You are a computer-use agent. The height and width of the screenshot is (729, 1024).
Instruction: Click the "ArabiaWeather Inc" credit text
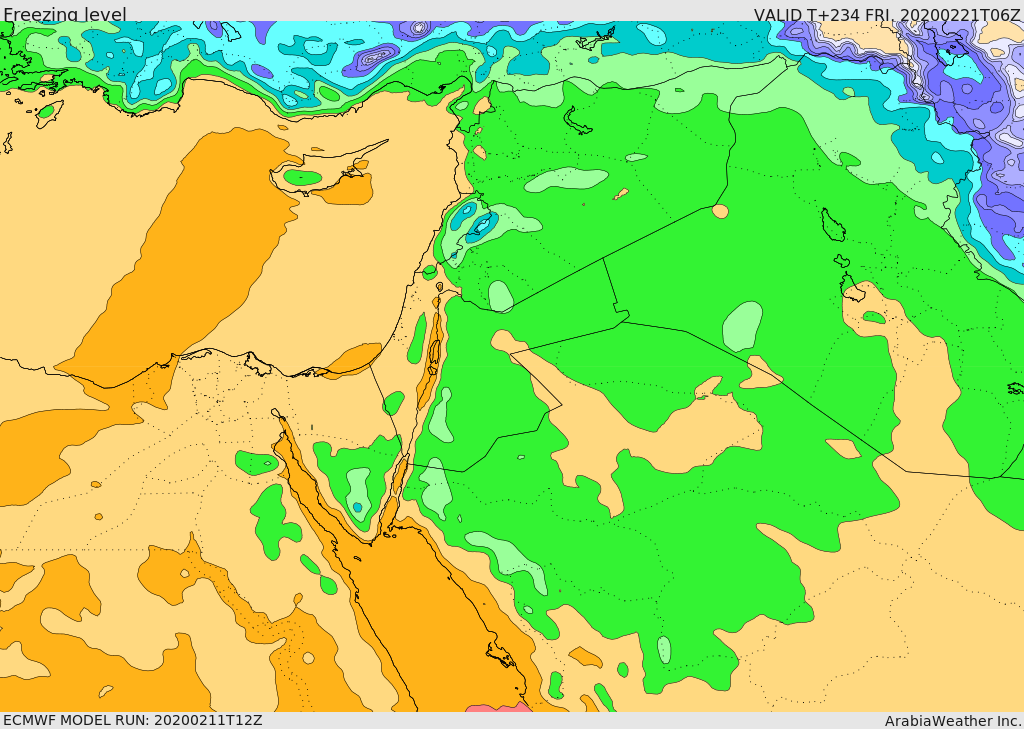[x=953, y=721]
